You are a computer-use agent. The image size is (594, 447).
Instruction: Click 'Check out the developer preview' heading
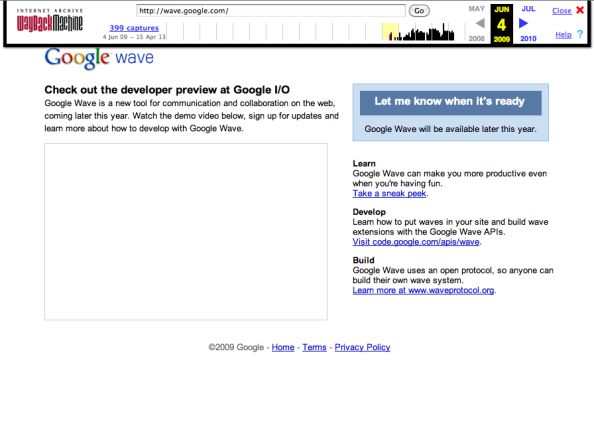point(167,90)
